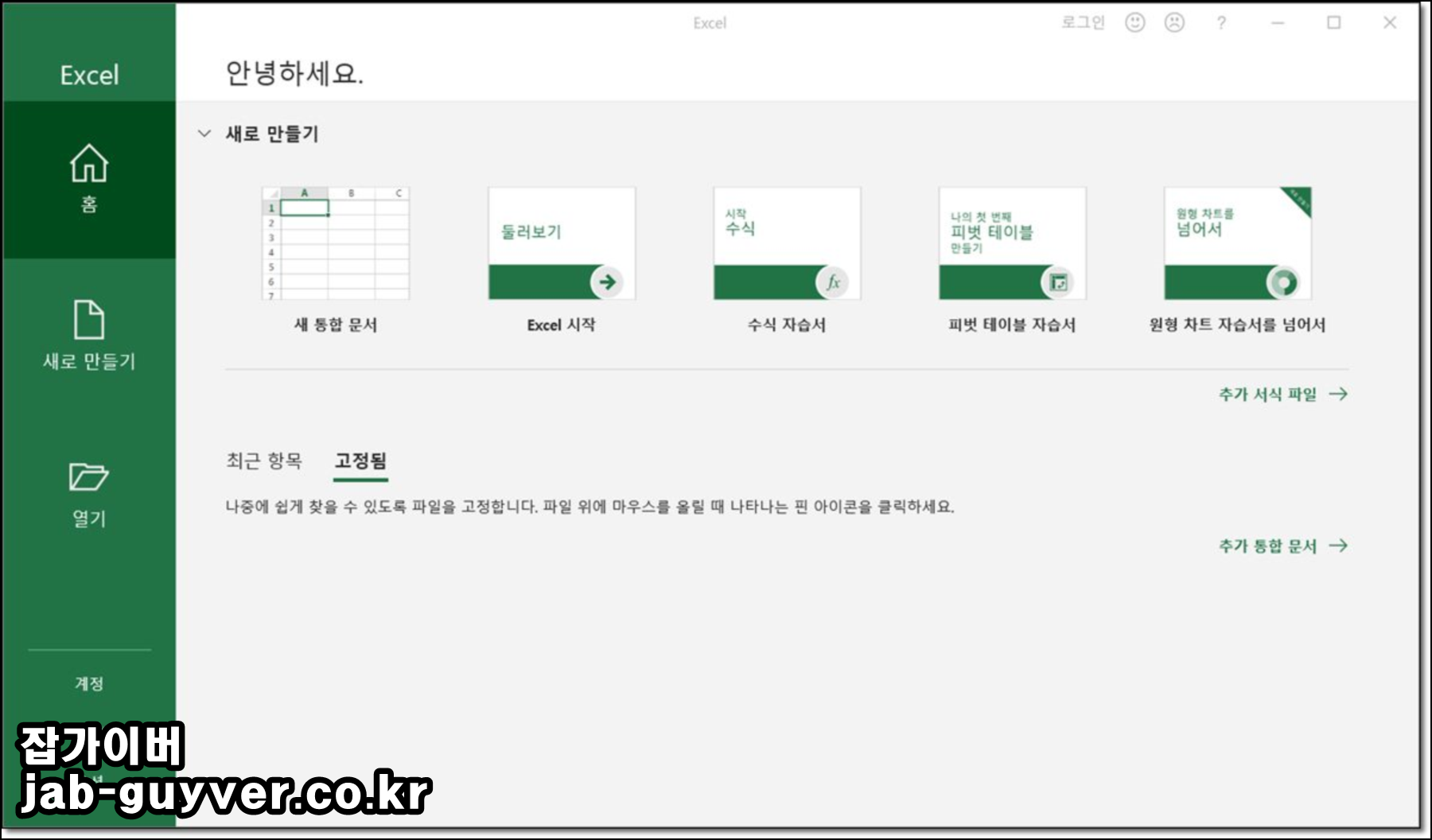This screenshot has height=840, width=1432.
Task: Create a blank workbook (새 통합 문서) thumbnail
Action: point(336,243)
